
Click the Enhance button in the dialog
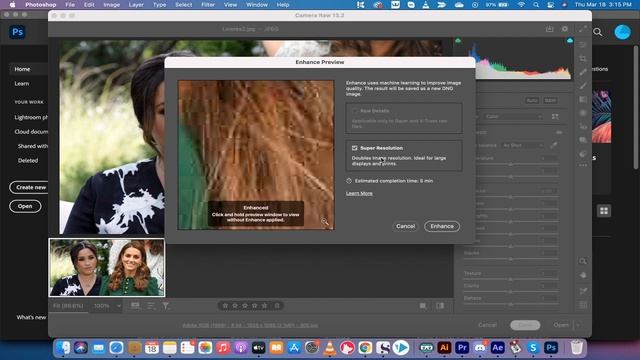click(442, 226)
